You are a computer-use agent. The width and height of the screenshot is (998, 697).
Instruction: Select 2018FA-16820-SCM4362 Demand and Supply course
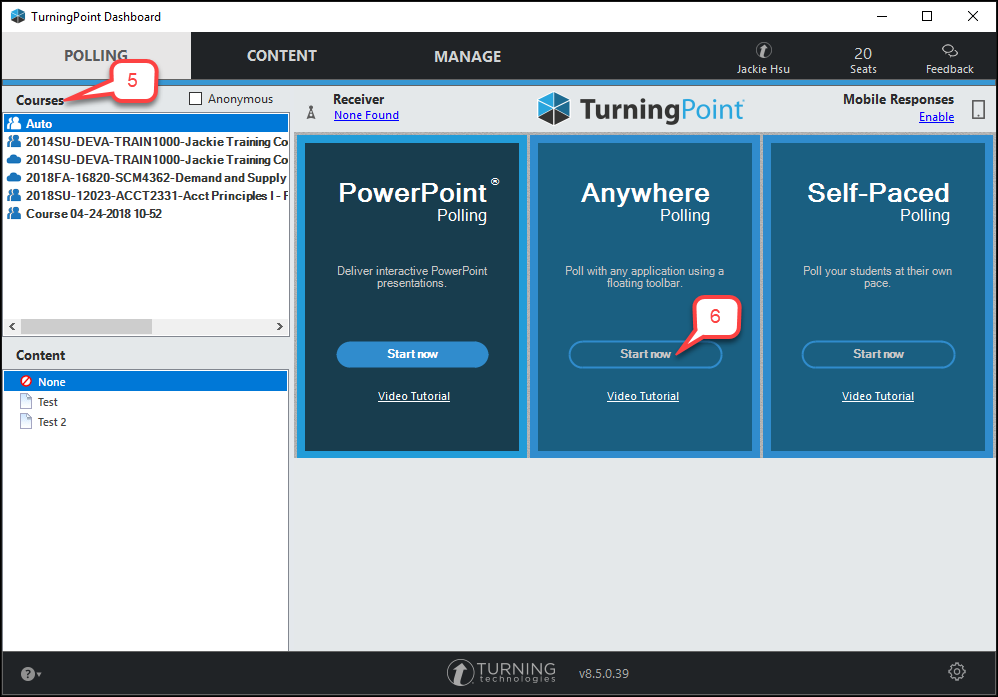tap(146, 178)
